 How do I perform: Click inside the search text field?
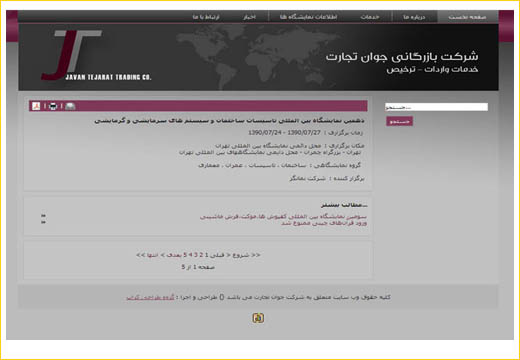pos(436,107)
